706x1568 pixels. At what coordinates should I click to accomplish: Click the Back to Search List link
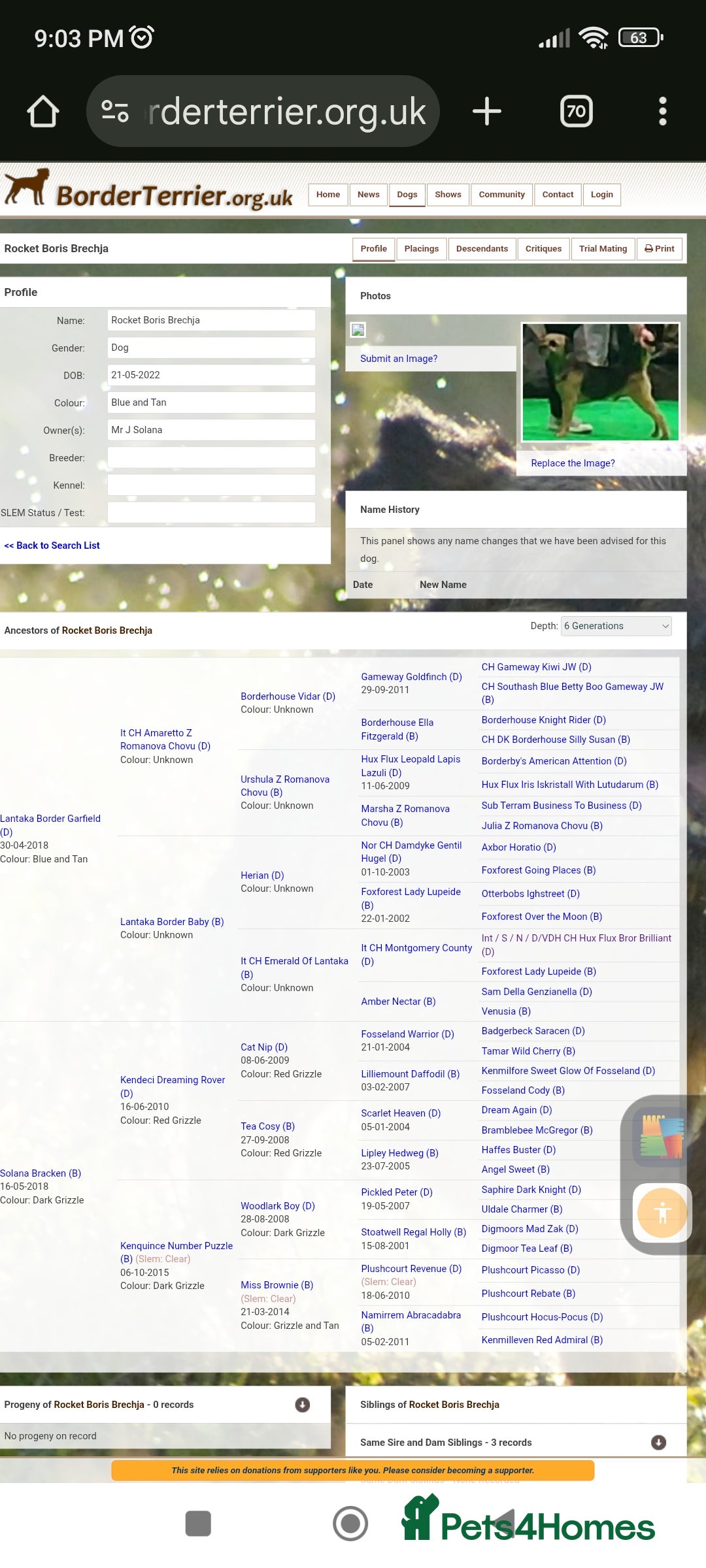pos(52,546)
